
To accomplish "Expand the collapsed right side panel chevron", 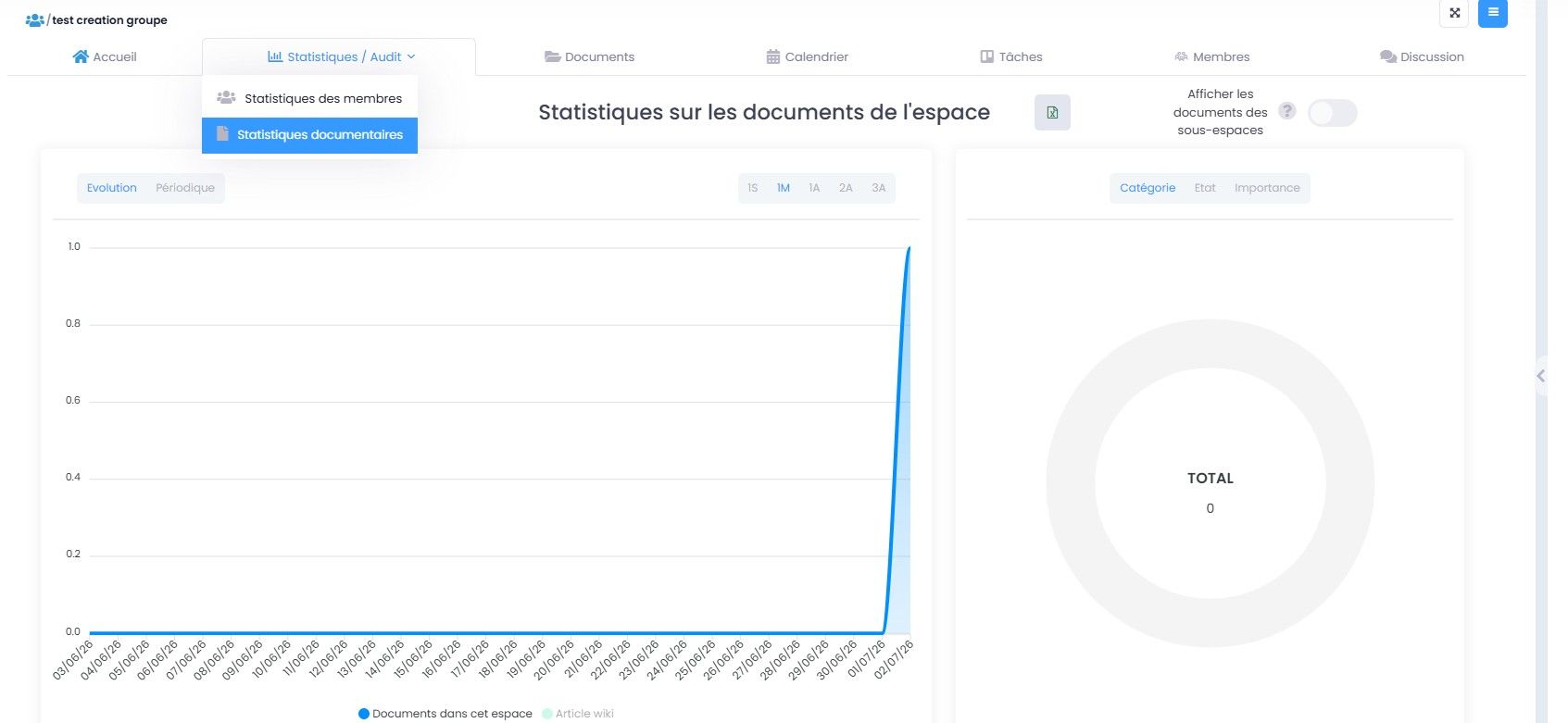I will click(1541, 376).
